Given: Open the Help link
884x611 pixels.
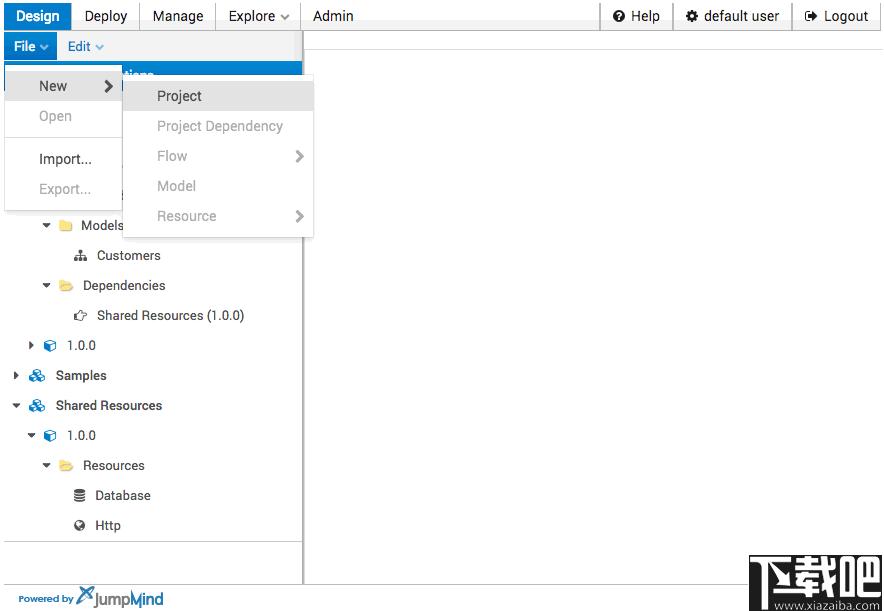Looking at the screenshot, I should point(637,16).
